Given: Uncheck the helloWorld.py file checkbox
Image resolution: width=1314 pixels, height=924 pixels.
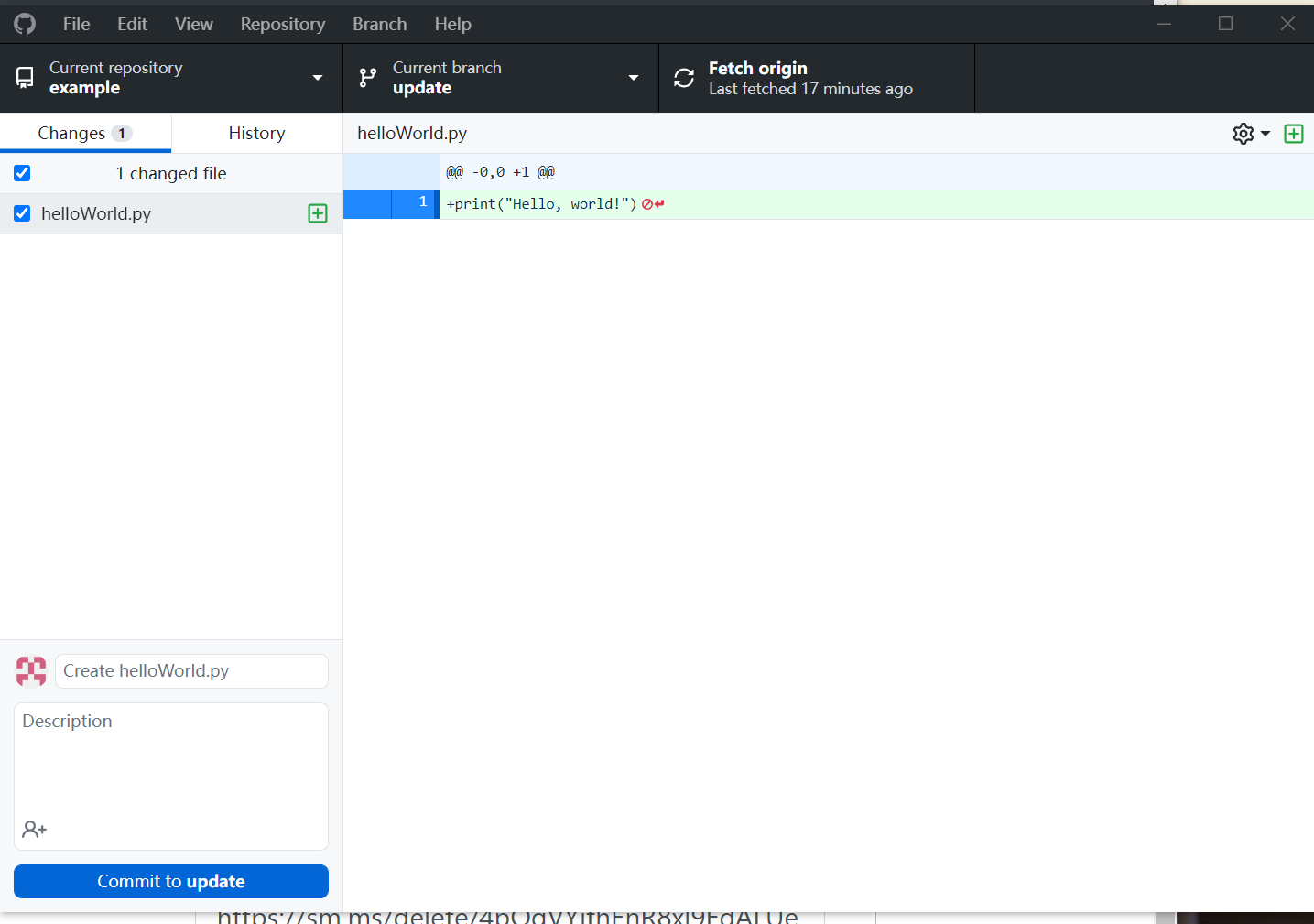Looking at the screenshot, I should point(22,213).
